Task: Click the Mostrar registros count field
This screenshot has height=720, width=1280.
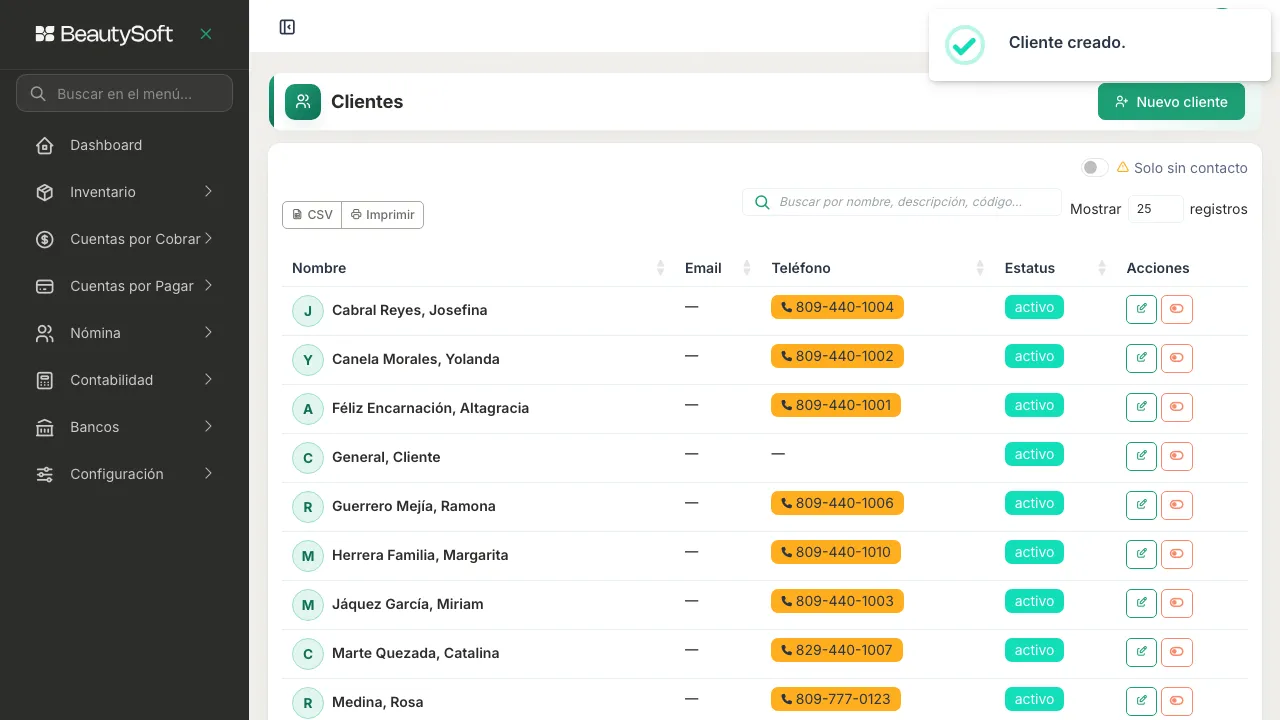Action: (1156, 209)
